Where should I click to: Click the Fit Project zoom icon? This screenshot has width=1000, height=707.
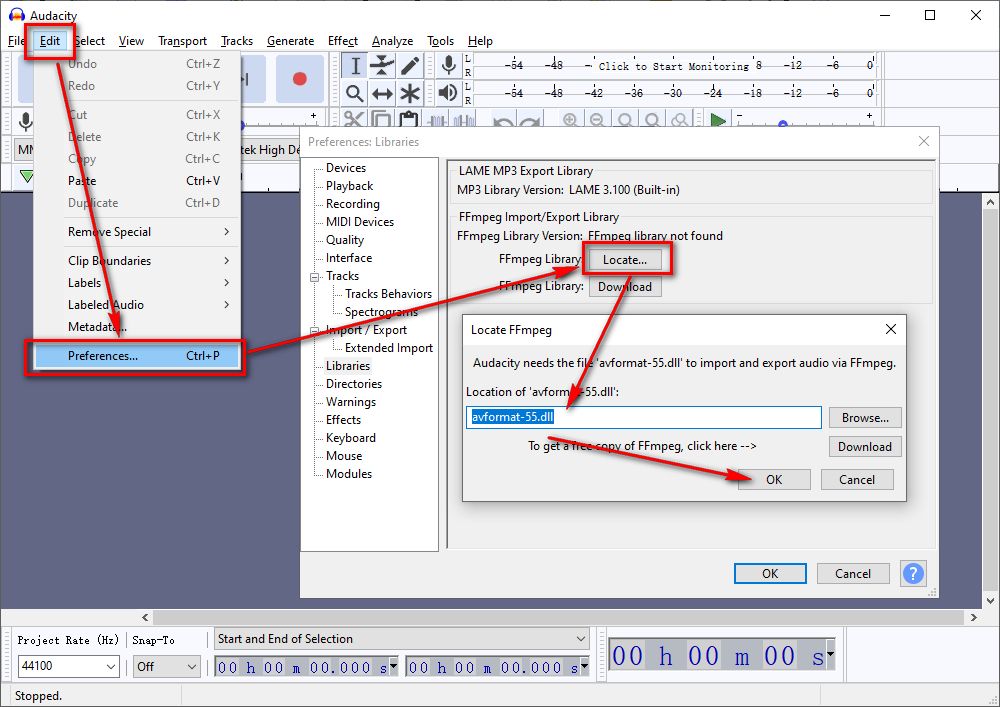pos(652,120)
